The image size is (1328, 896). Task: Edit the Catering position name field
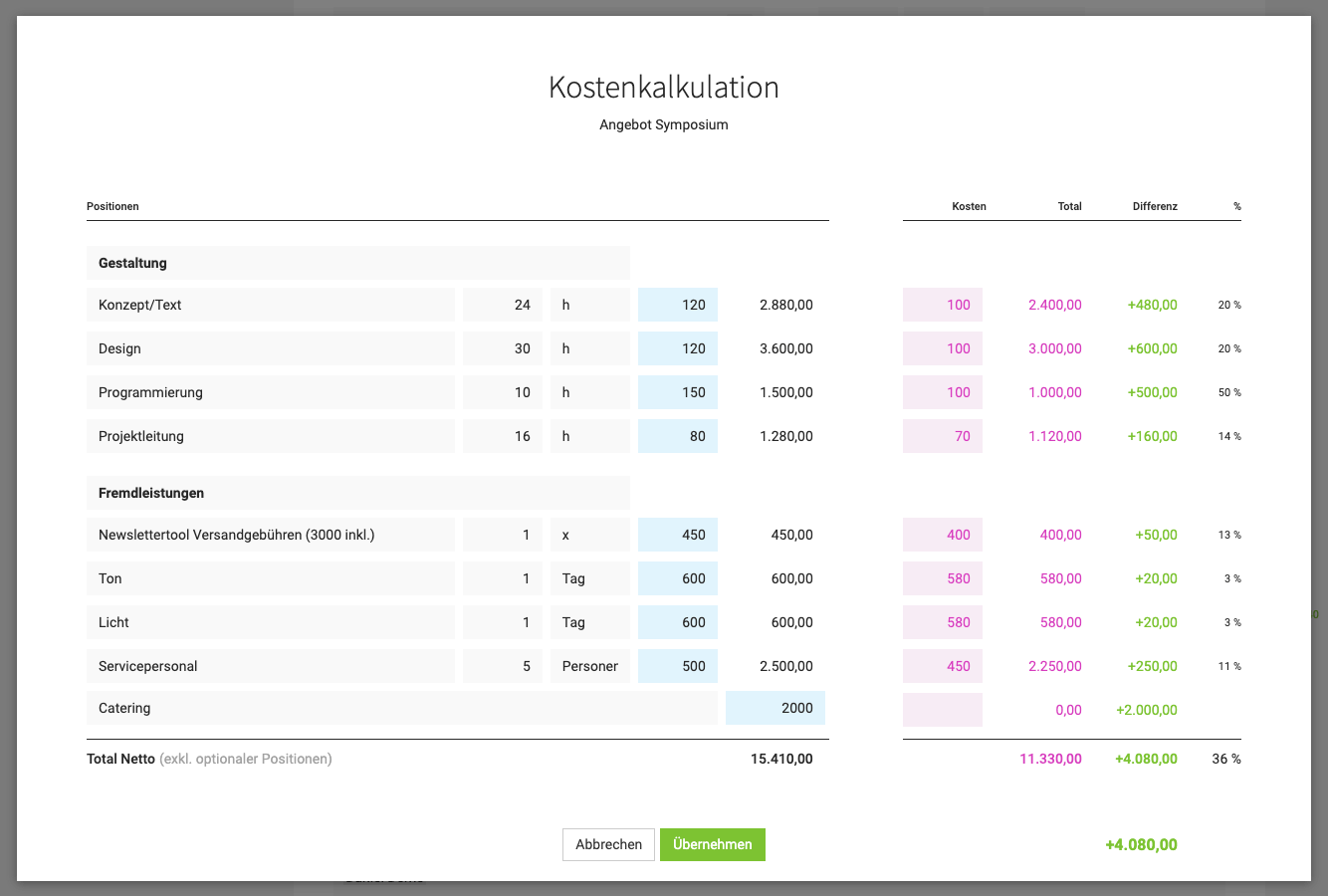point(402,708)
